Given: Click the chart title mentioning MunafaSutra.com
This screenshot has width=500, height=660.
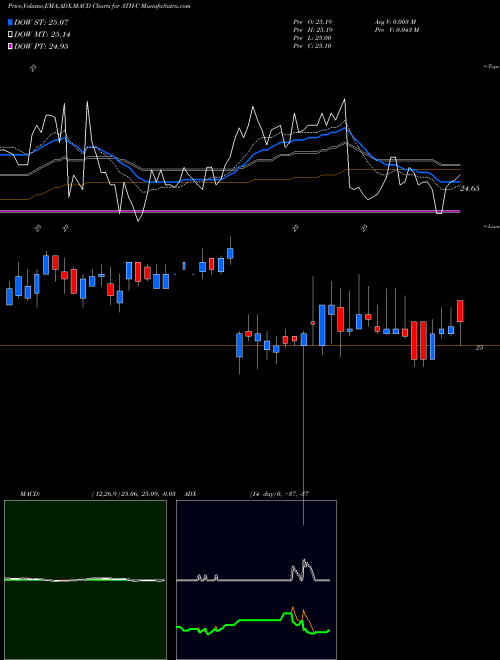Looking at the screenshot, I should (99, 6).
